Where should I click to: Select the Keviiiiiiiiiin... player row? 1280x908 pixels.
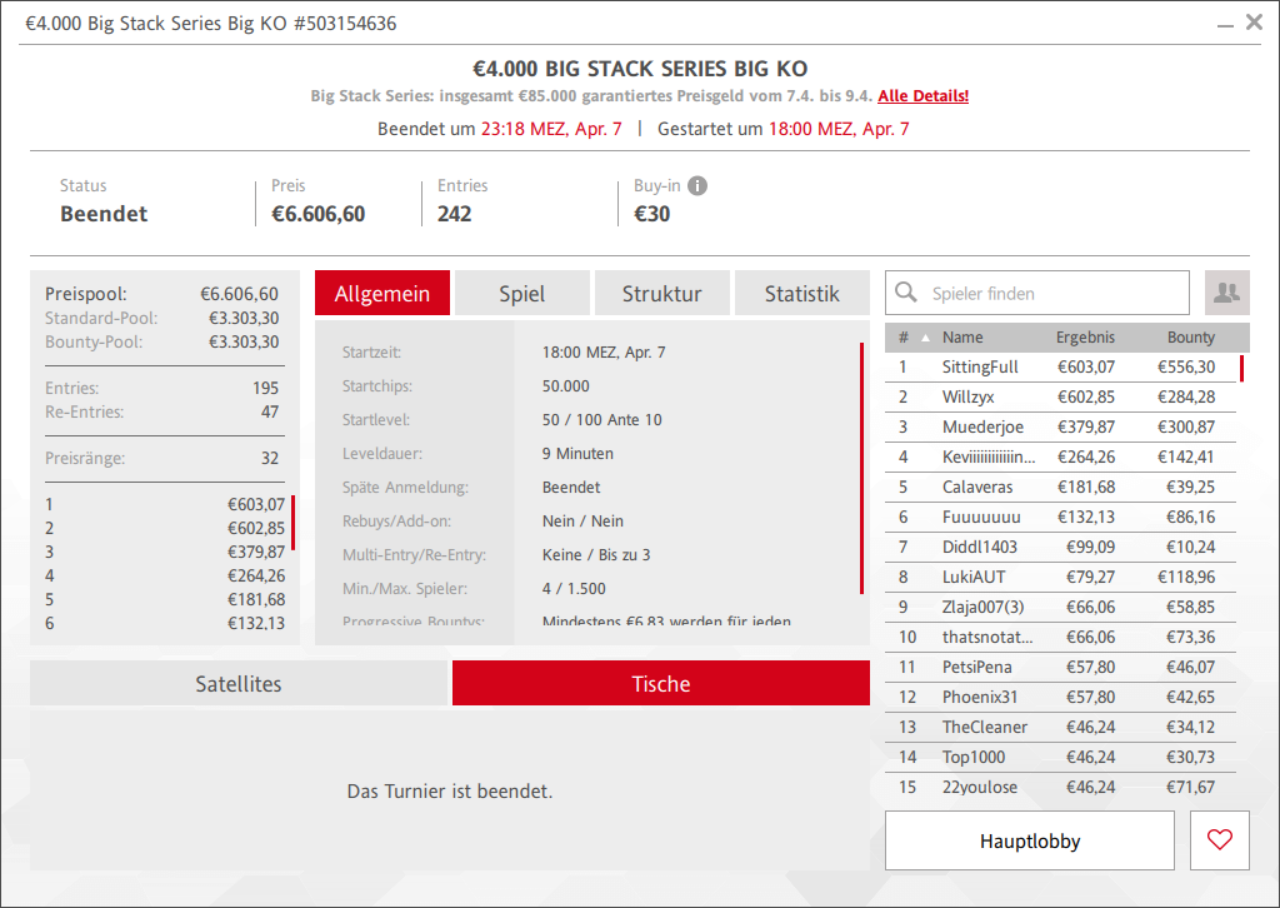click(x=1061, y=457)
